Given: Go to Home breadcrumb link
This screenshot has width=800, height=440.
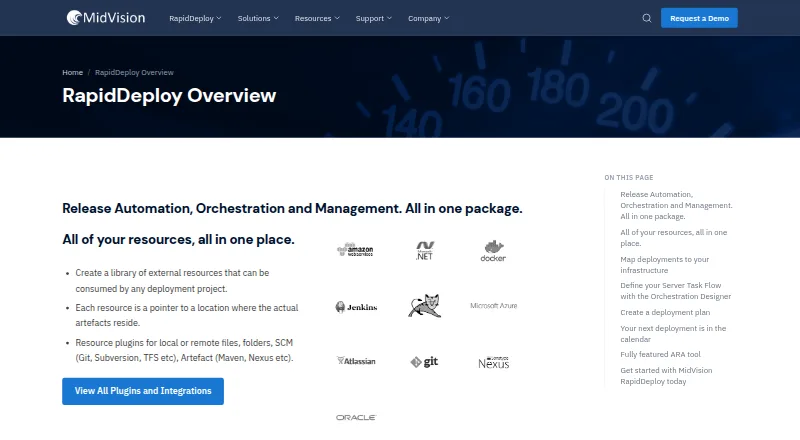Looking at the screenshot, I should point(72,72).
